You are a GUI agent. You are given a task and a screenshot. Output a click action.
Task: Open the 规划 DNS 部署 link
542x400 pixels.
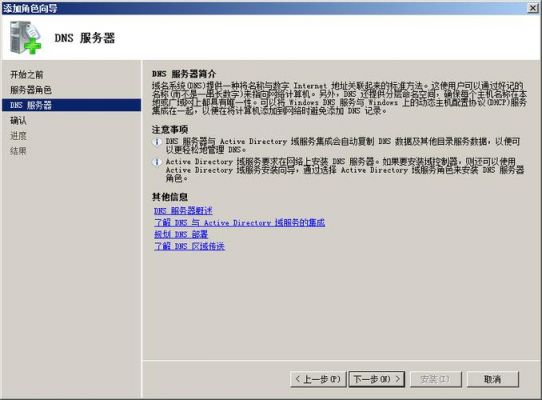point(181,234)
